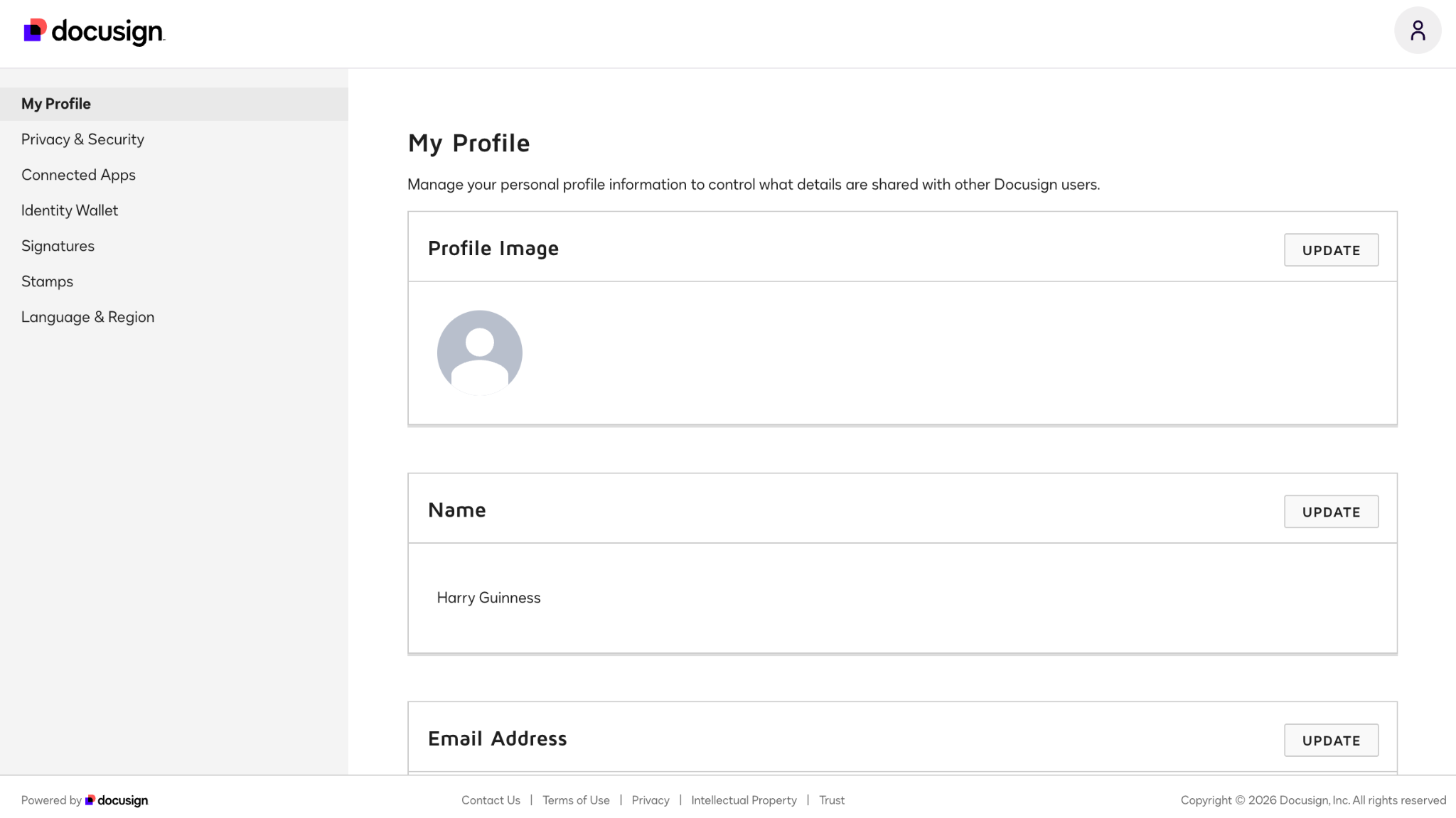Click the copyright notice text
The width and height of the screenshot is (1456, 818).
point(1313,800)
